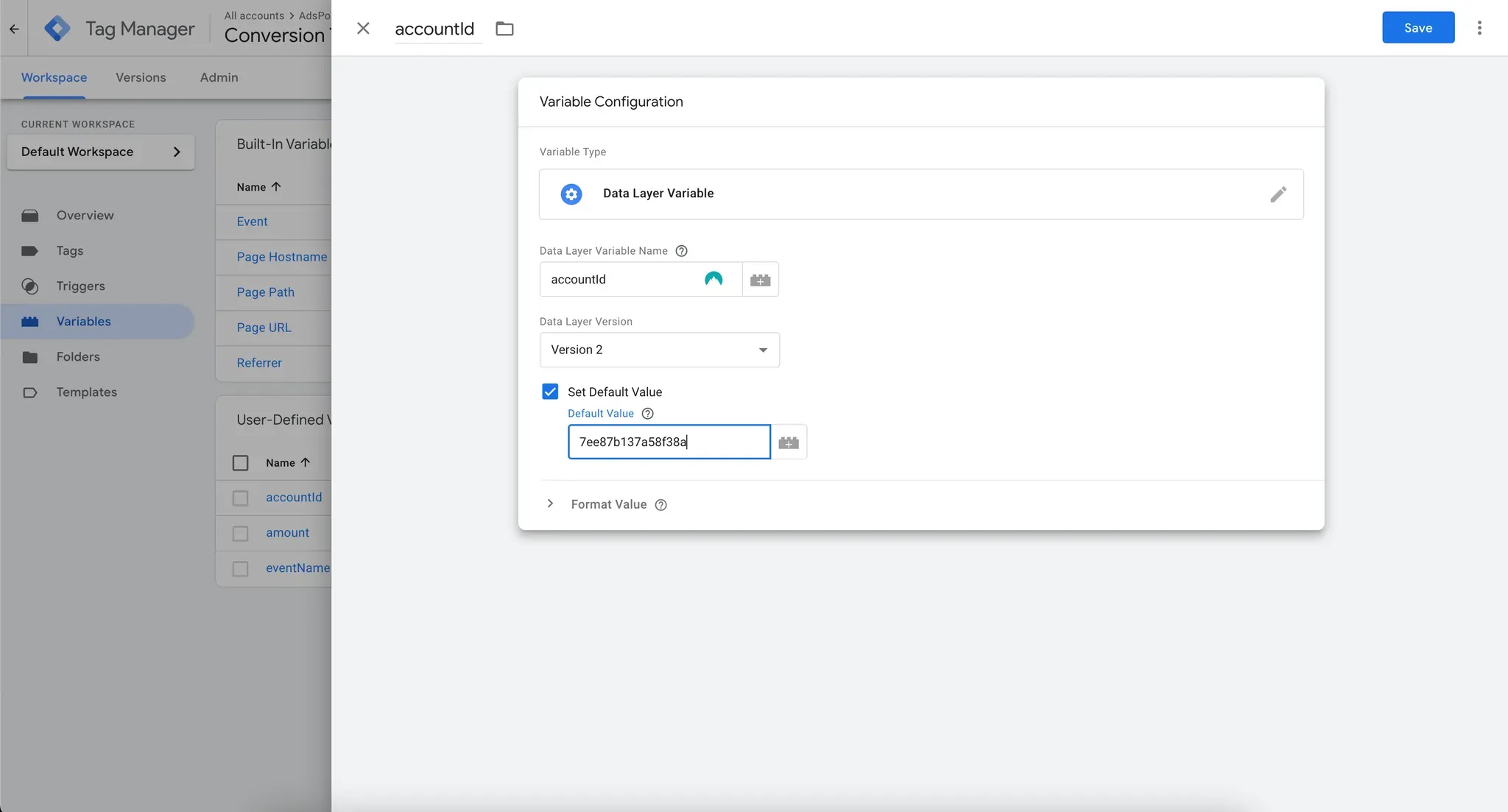Click the Templates icon in sidebar

click(x=30, y=392)
